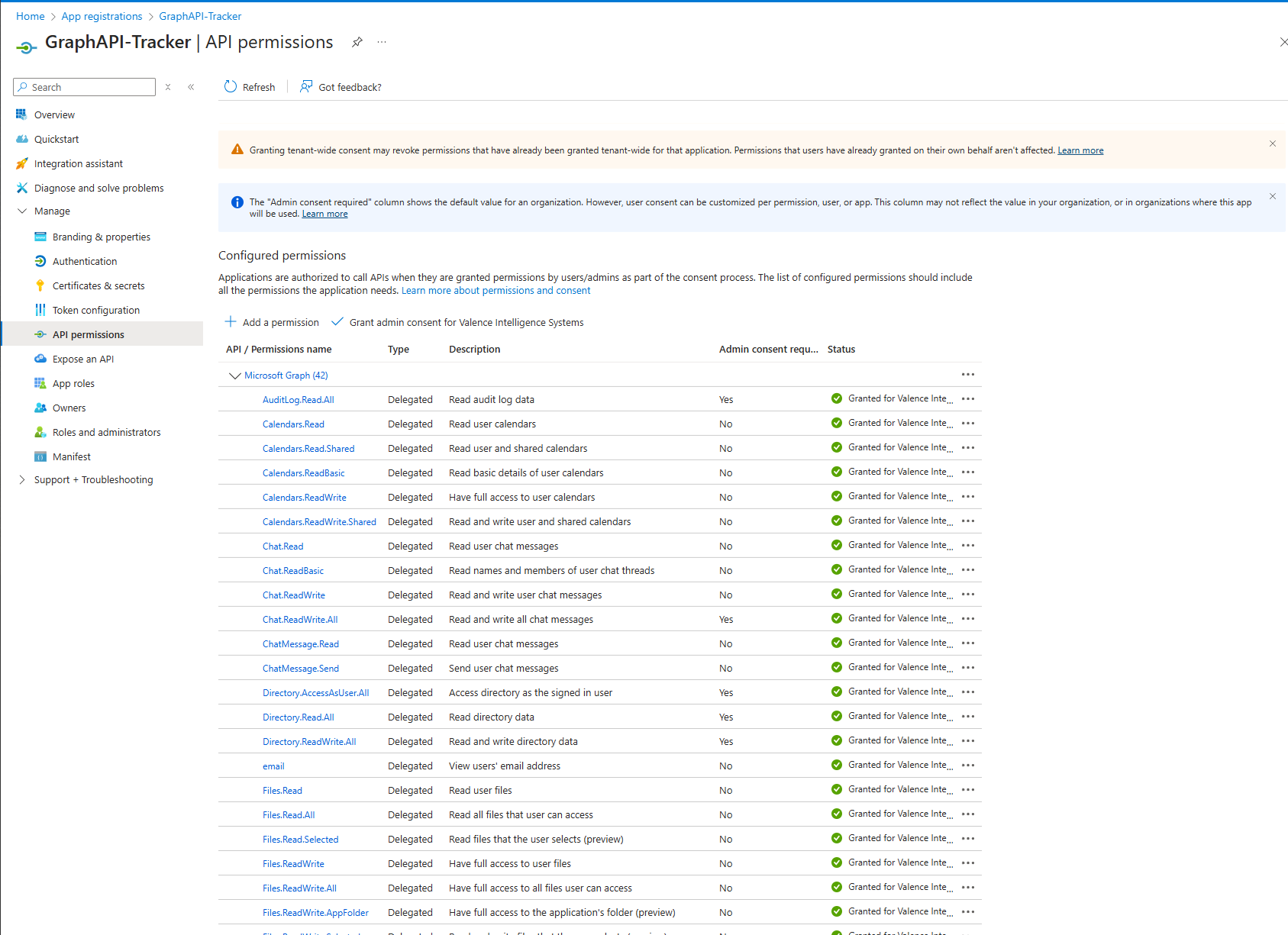This screenshot has width=1288, height=935.
Task: Click granted status of Files.Read row
Action: pos(892,789)
